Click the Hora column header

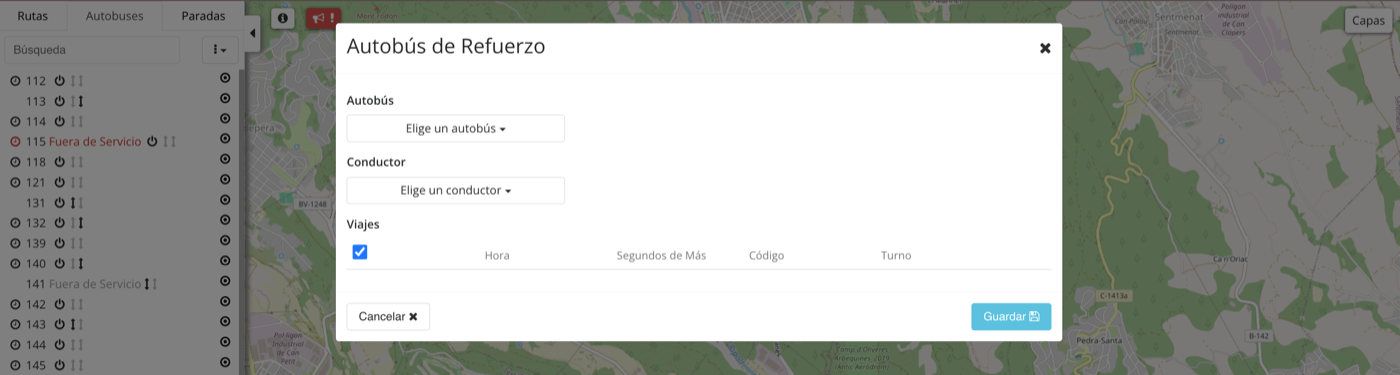click(x=497, y=256)
